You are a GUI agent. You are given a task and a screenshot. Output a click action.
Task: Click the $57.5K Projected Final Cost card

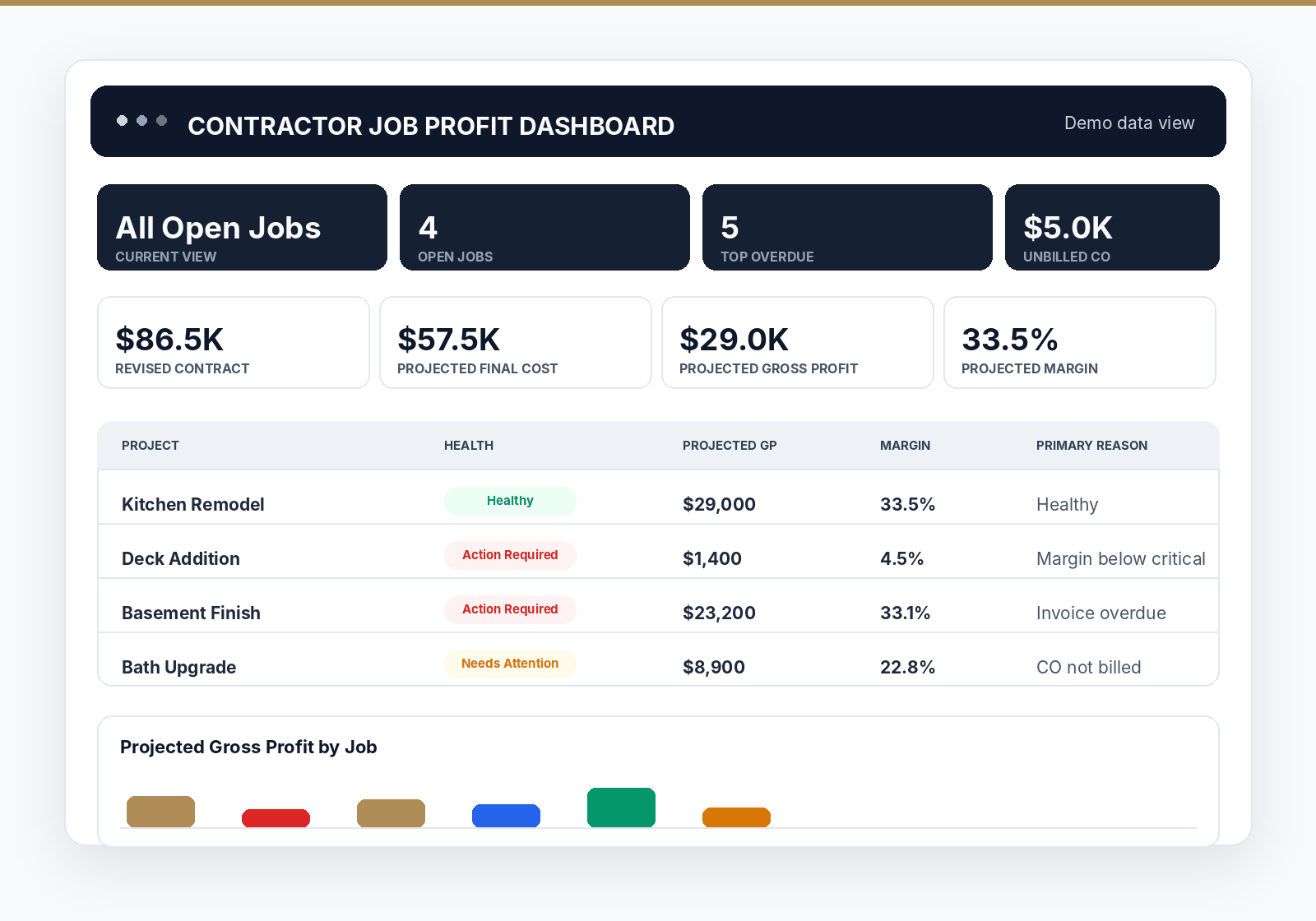[x=516, y=342]
